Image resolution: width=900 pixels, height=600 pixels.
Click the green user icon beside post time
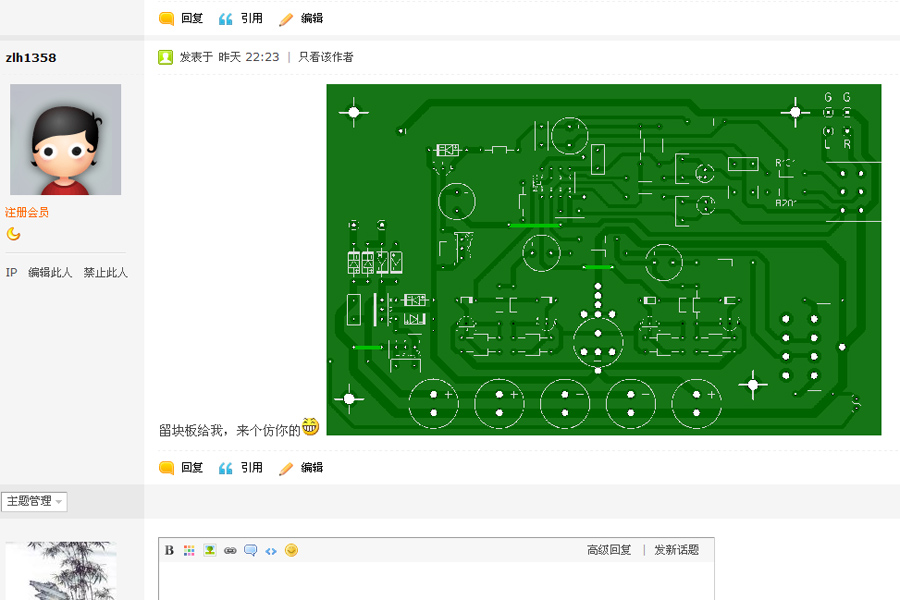tap(165, 57)
